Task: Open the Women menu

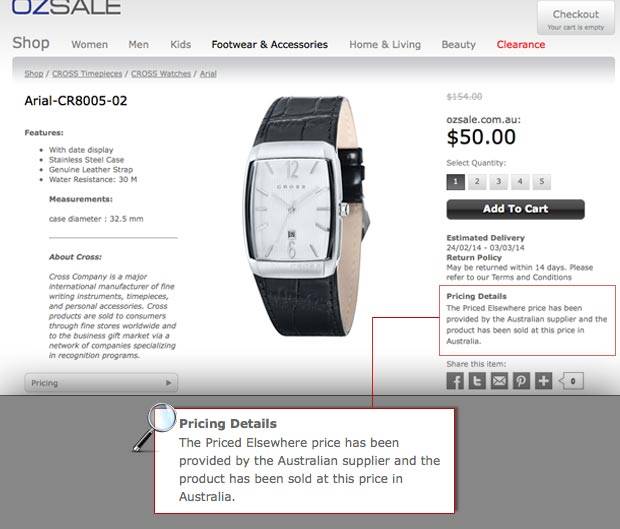Action: (x=90, y=45)
